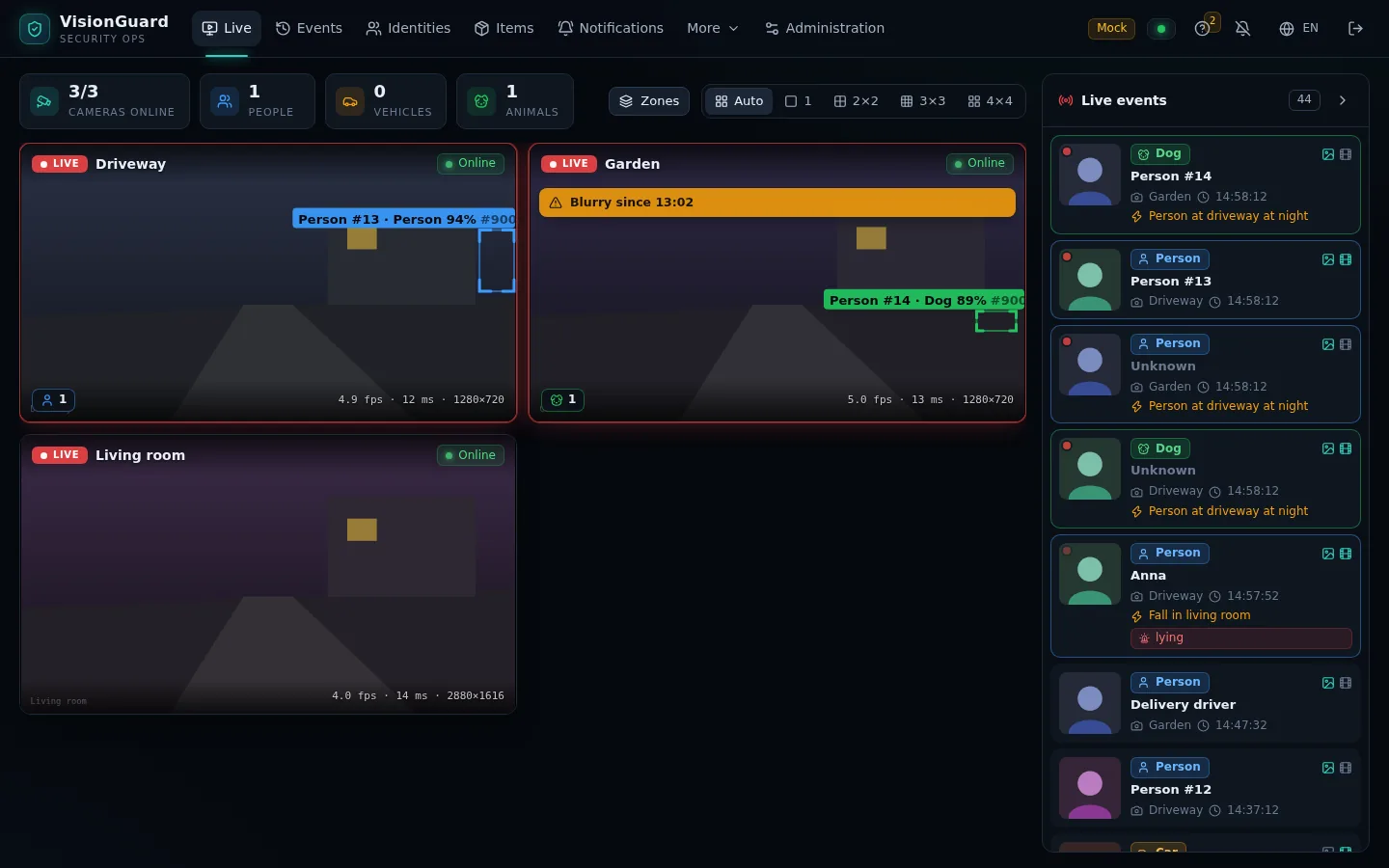Open the help icon with badge 2
This screenshot has width=1389, height=868.
[x=1202, y=29]
